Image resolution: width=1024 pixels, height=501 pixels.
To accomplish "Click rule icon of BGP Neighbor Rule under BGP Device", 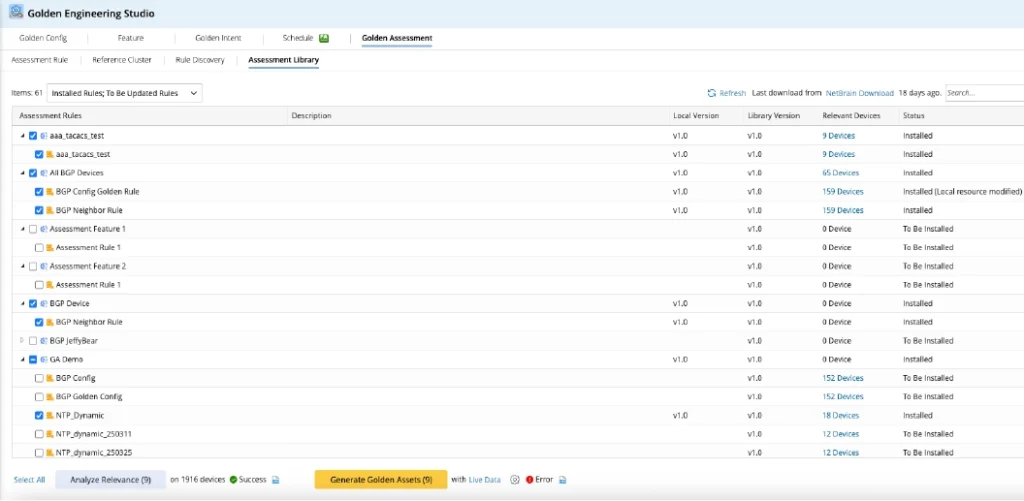I will tap(50, 322).
